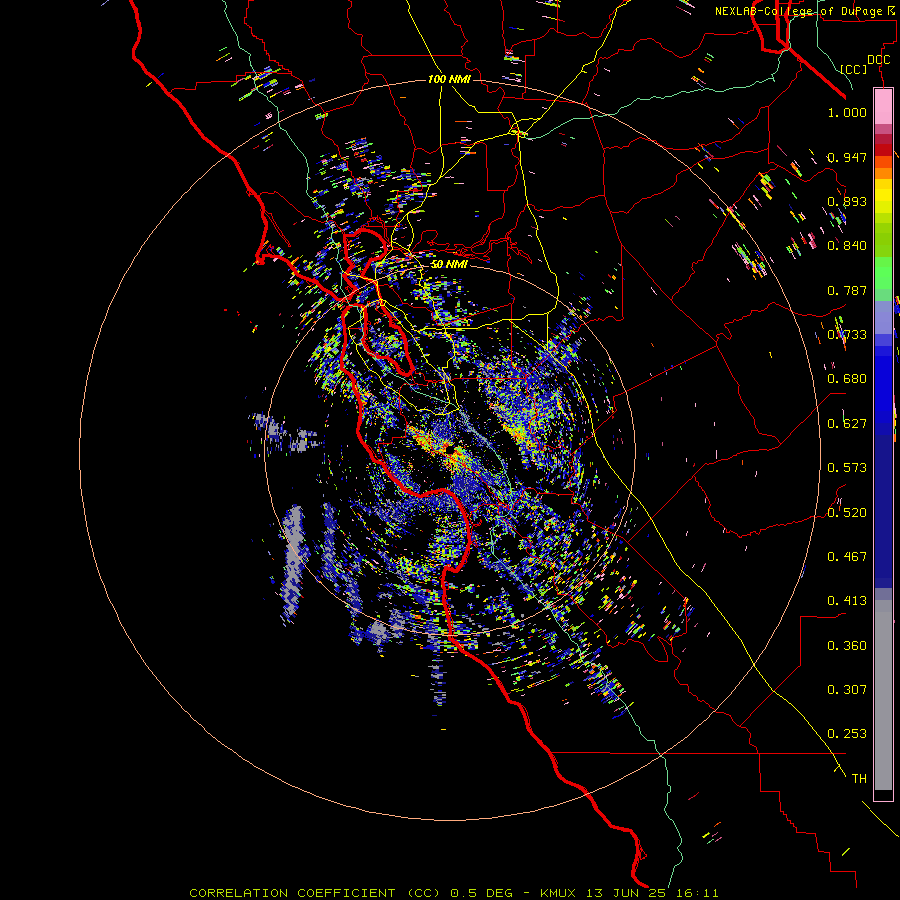The image size is (900, 900).
Task: Click the 100 NMI range ring label
Action: coord(449,79)
